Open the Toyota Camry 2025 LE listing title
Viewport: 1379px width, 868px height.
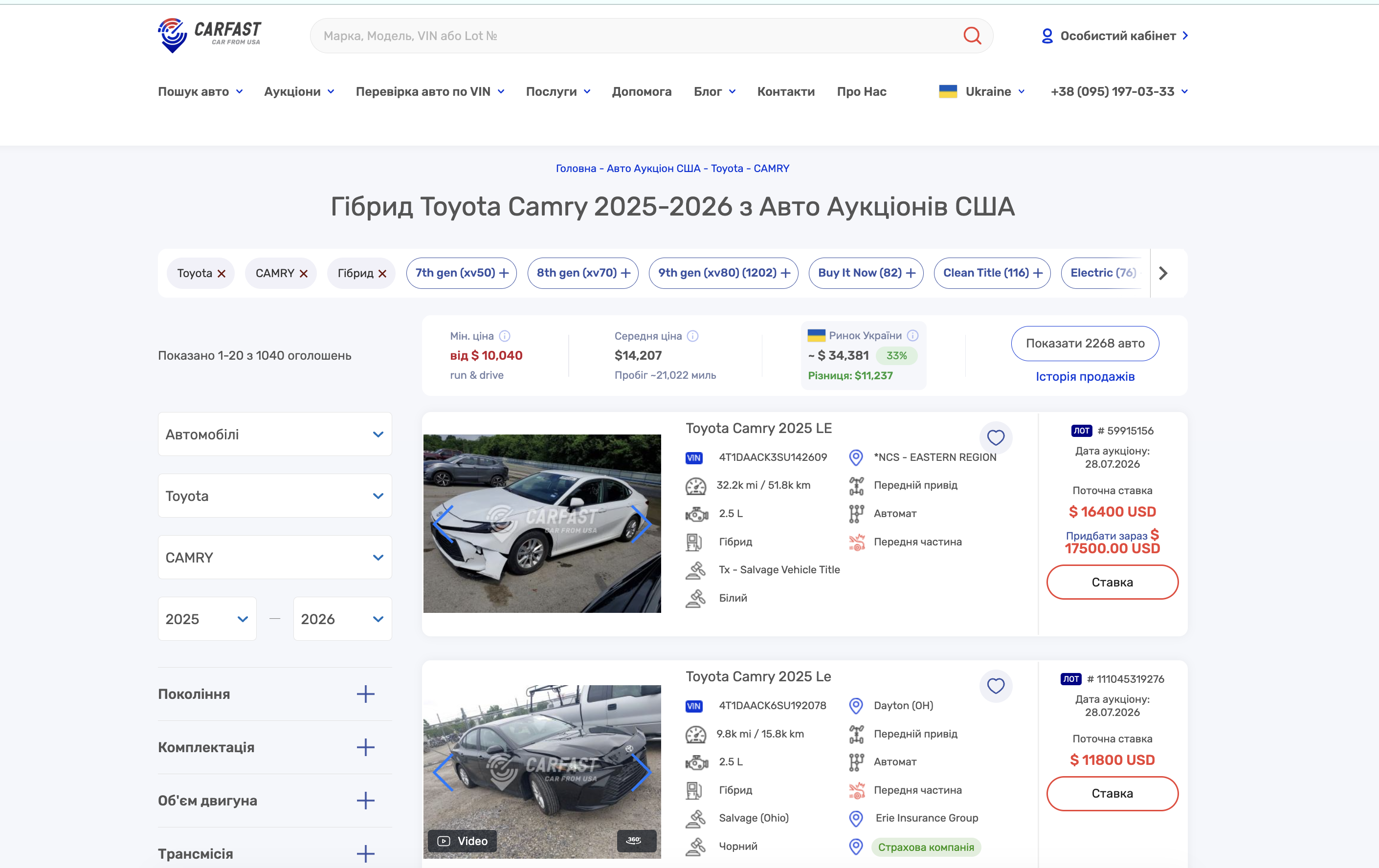point(758,428)
